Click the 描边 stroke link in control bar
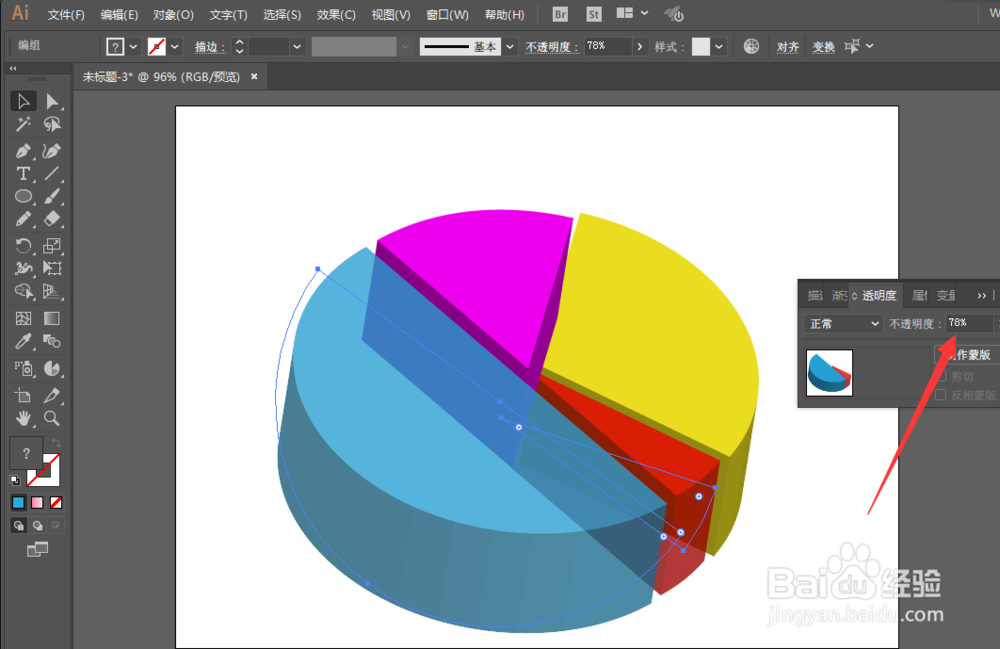Screen dimensions: 1000x649 tap(209, 47)
